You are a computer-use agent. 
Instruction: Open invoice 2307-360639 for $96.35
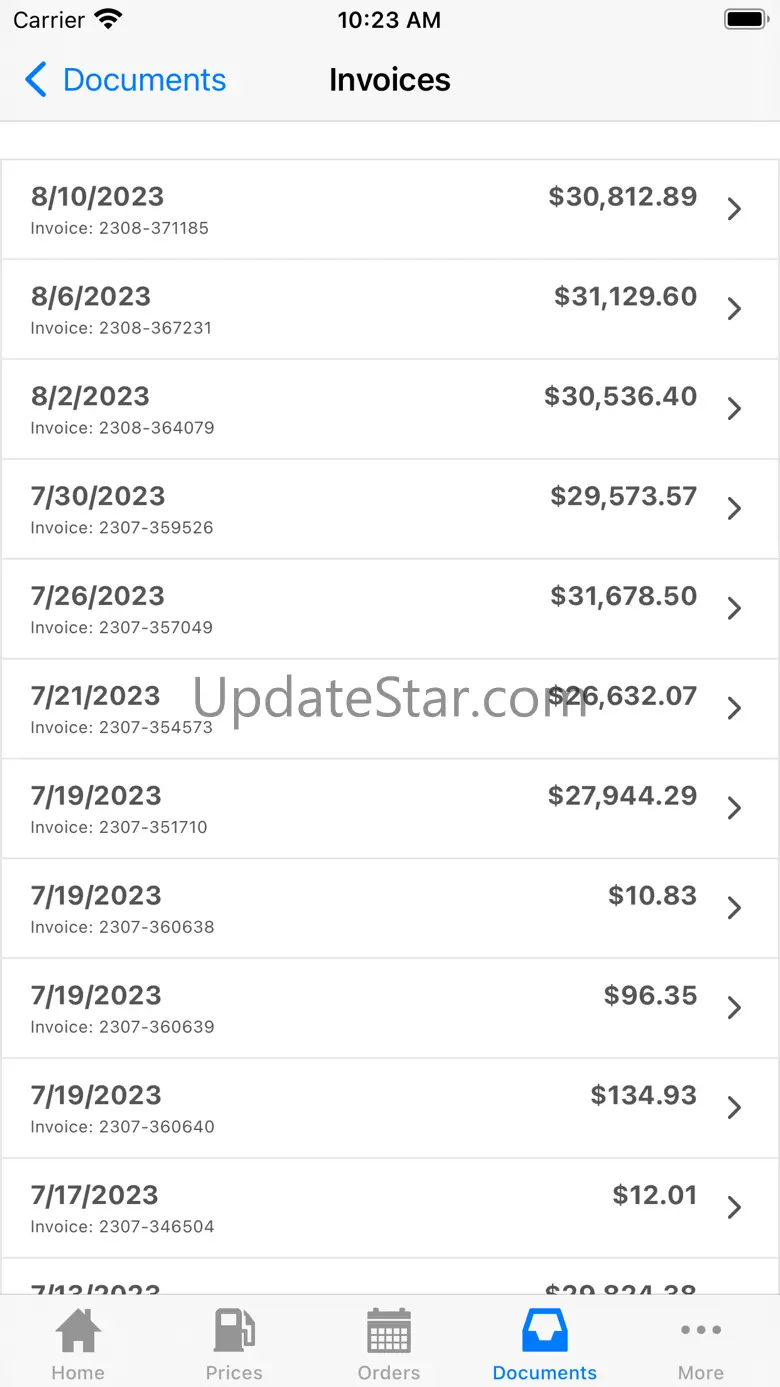pos(390,1008)
